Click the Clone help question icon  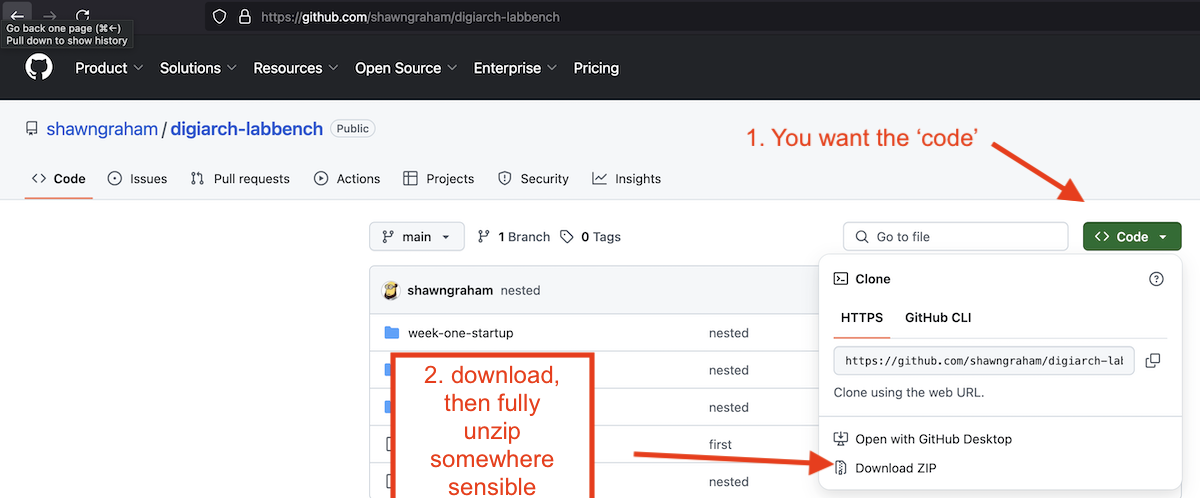pyautogui.click(x=1156, y=279)
